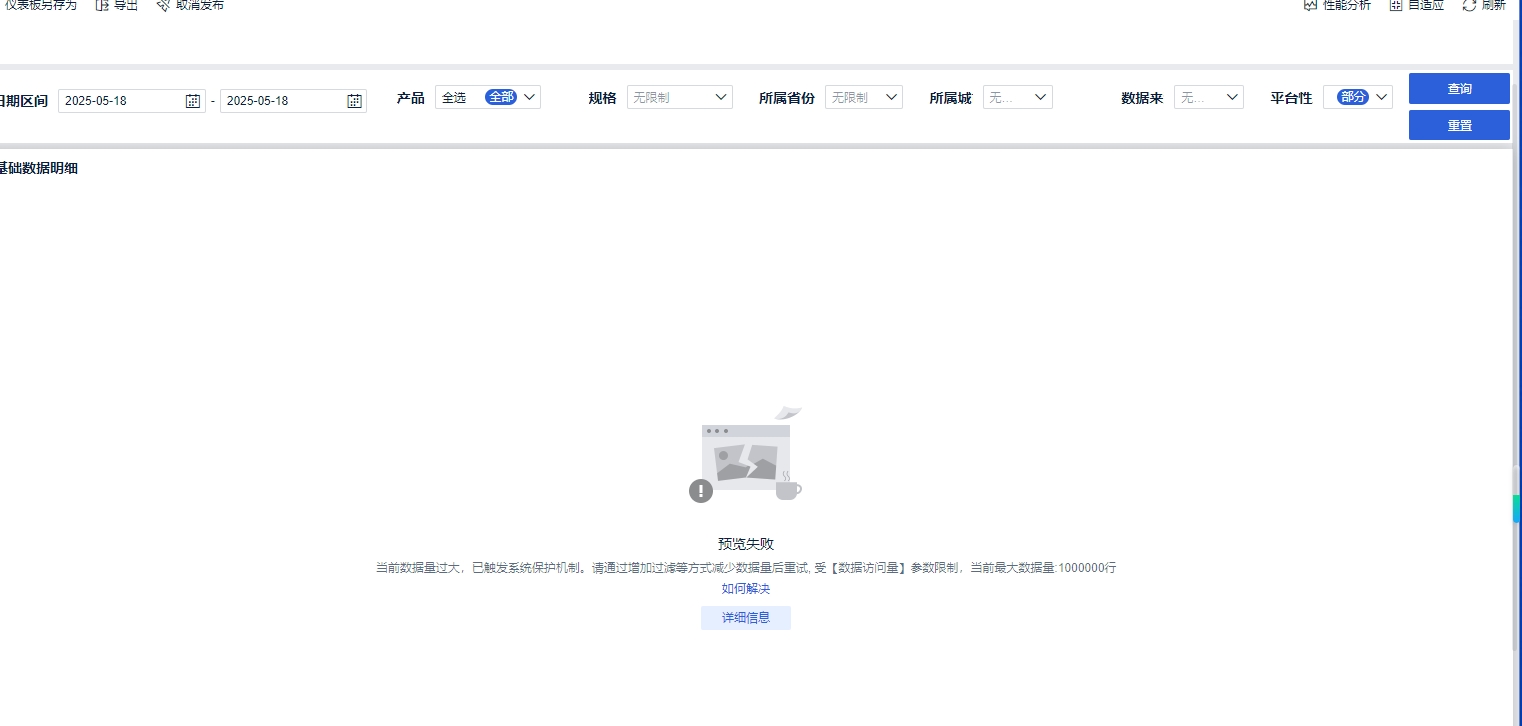This screenshot has width=1522, height=726.
Task: Click the export (导出) icon
Action: [x=101, y=5]
